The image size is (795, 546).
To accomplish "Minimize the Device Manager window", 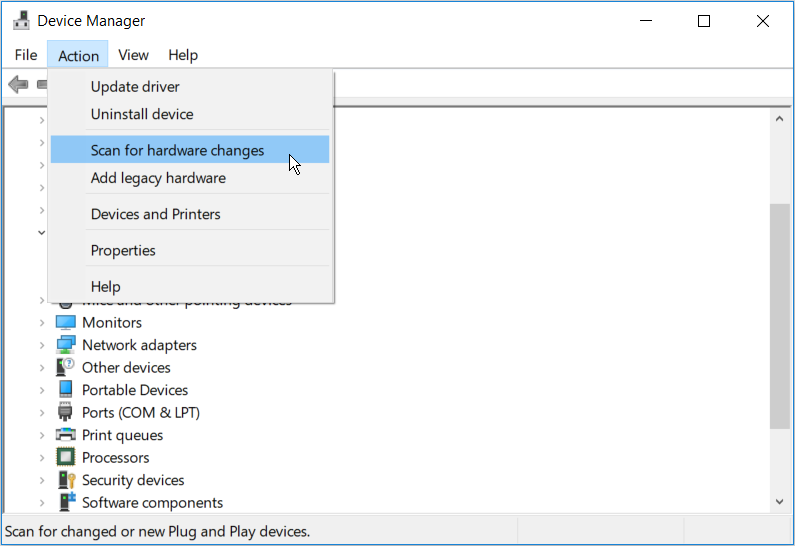I will click(x=646, y=21).
